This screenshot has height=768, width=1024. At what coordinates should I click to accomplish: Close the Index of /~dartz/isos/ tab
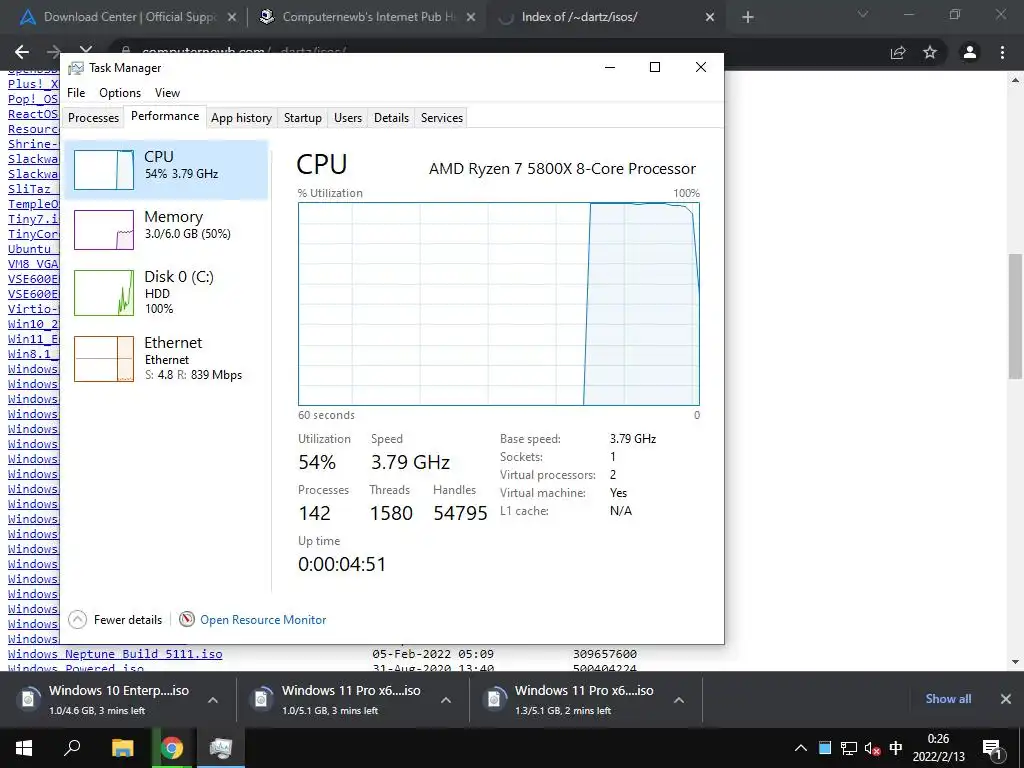click(x=710, y=18)
